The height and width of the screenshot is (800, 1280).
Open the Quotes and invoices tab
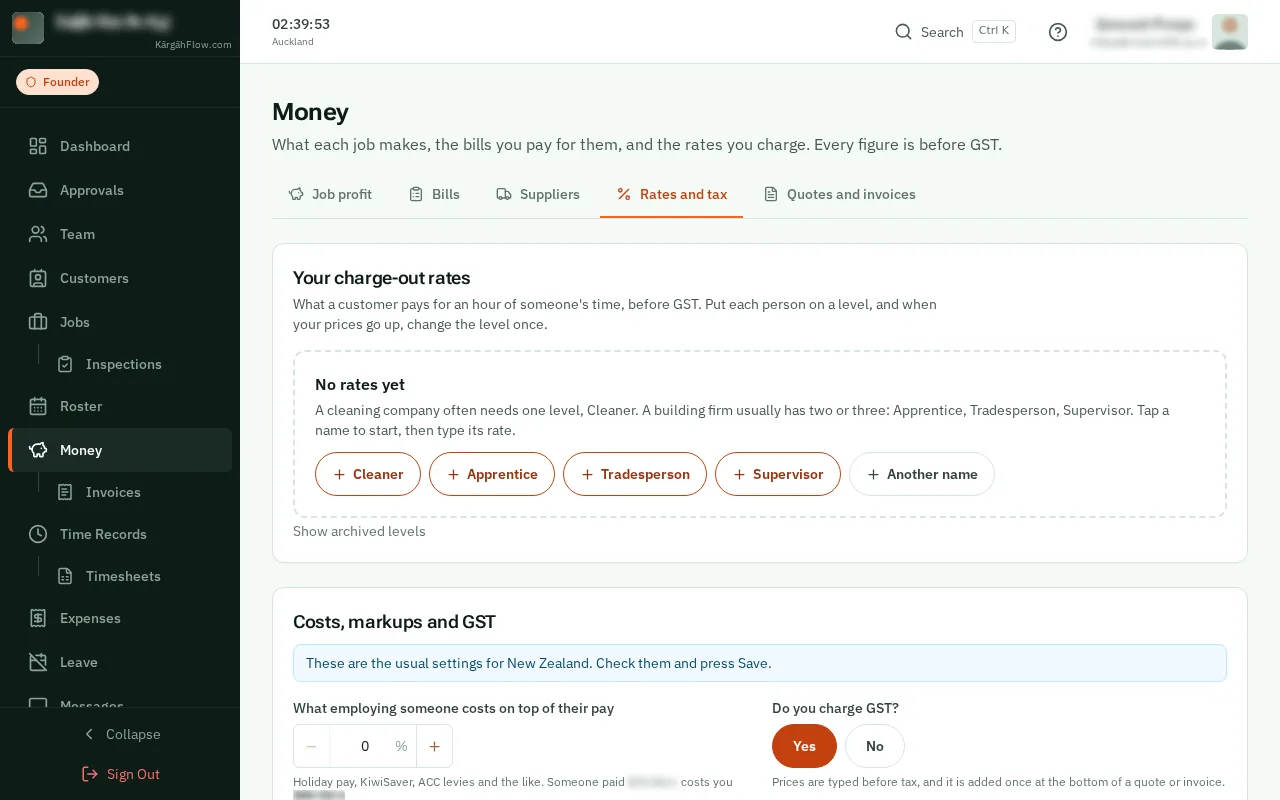tap(840, 194)
